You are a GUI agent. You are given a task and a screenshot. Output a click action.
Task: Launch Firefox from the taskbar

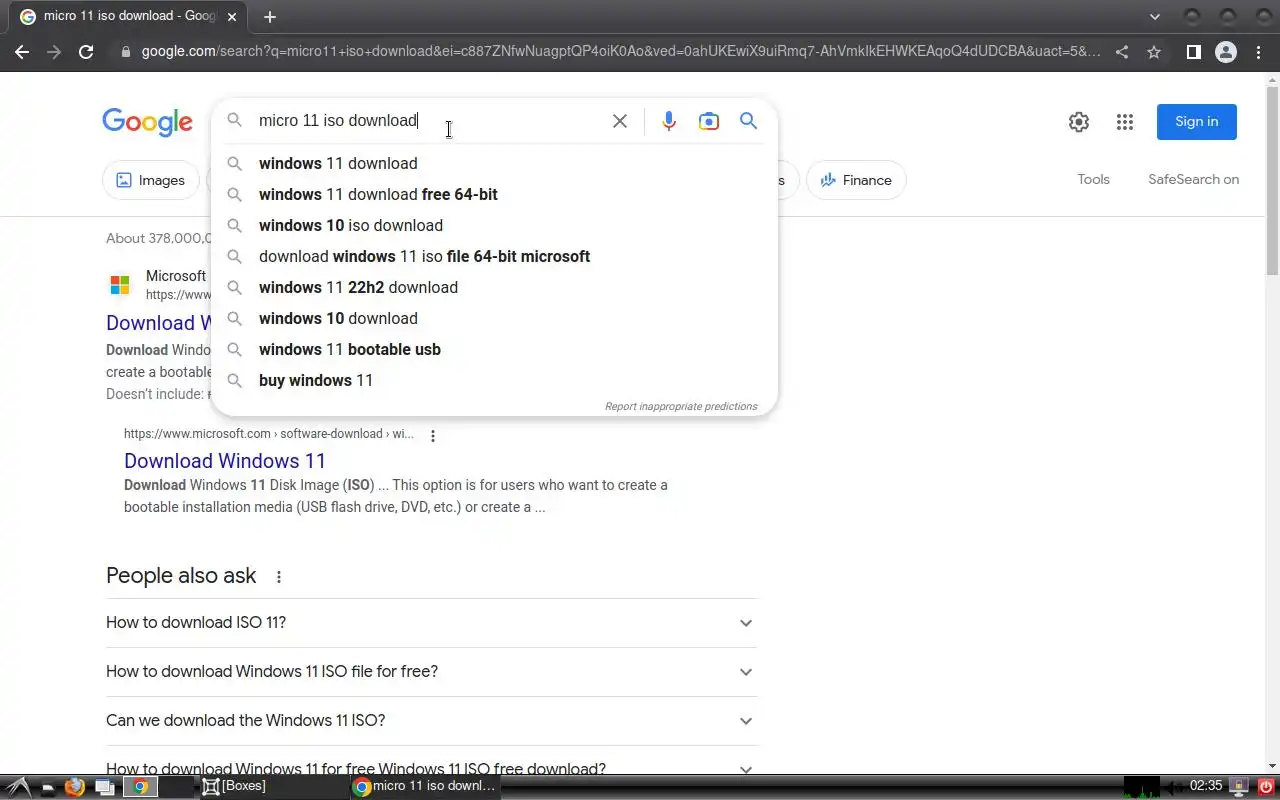pos(75,787)
